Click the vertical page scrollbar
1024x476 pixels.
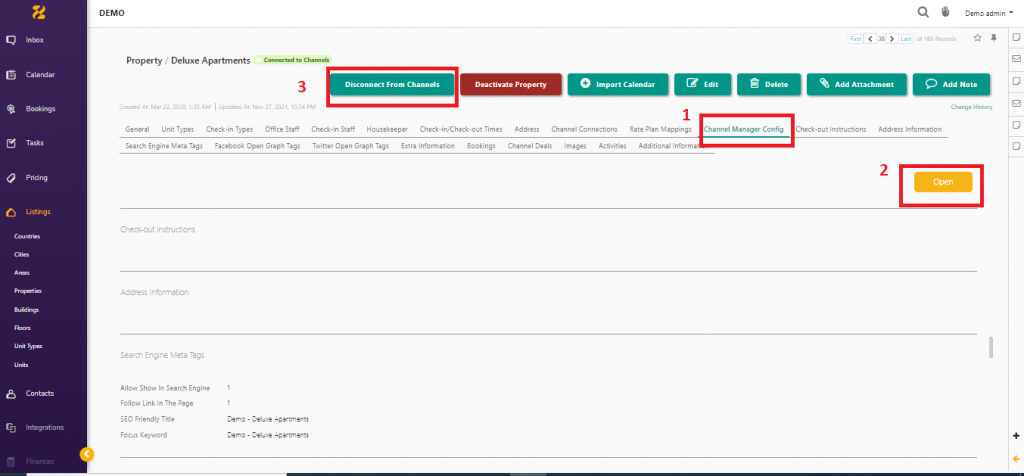991,347
